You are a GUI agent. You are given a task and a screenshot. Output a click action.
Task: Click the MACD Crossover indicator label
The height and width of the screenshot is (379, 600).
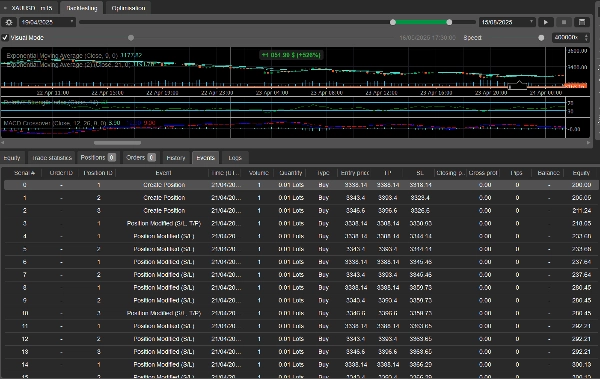point(79,123)
